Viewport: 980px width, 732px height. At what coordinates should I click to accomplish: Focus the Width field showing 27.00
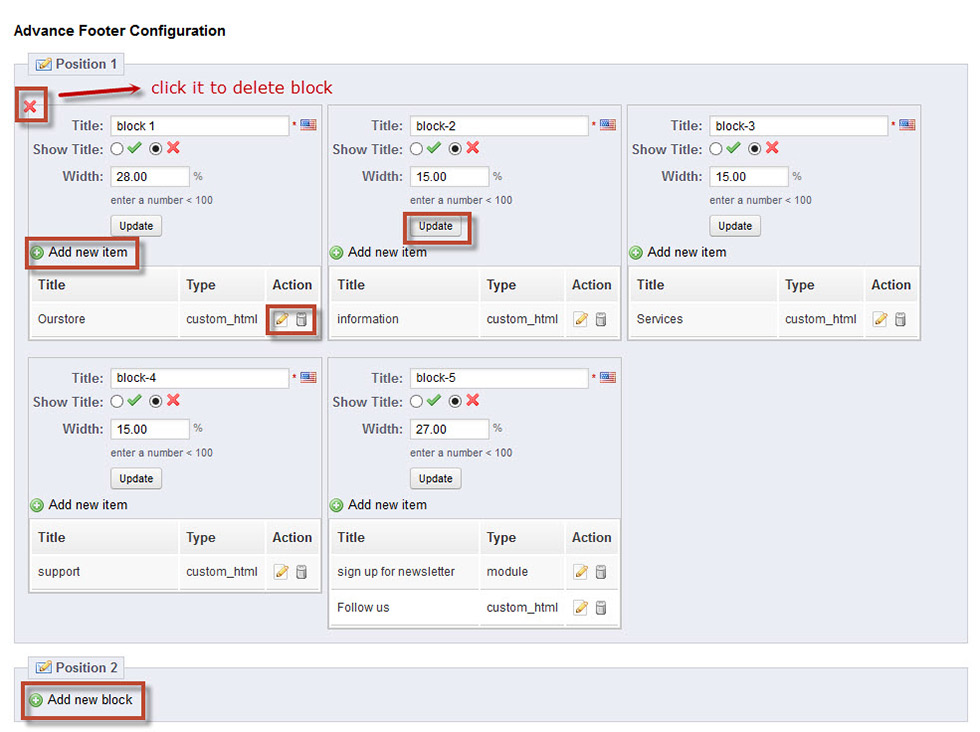(x=449, y=429)
